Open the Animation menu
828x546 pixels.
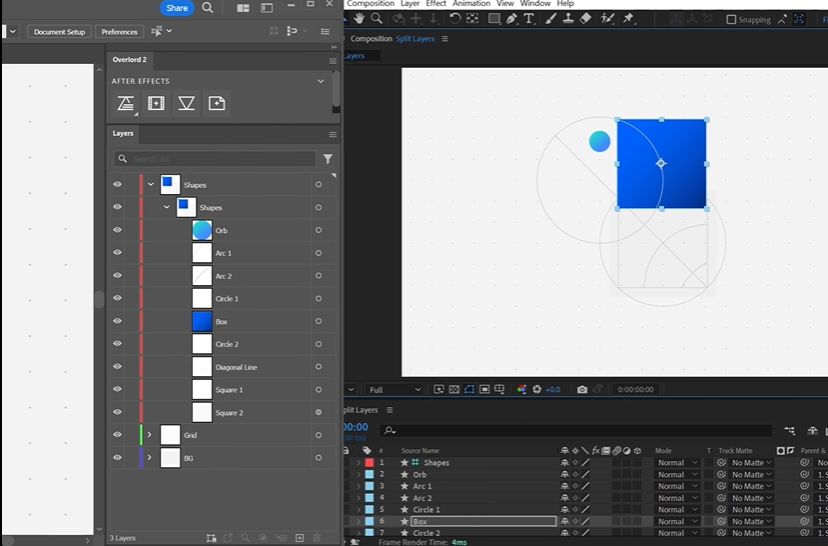tap(471, 4)
